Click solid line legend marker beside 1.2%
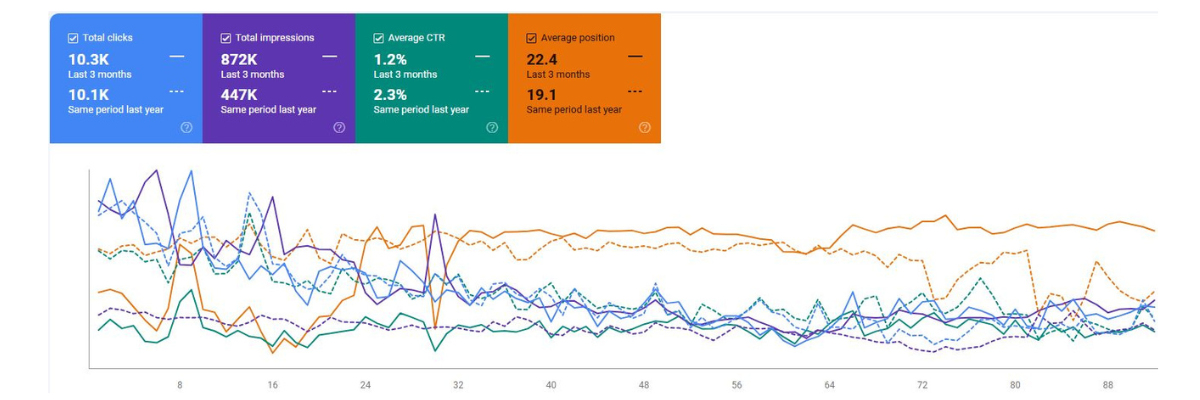Image resolution: width=1200 pixels, height=400 pixels. pos(482,57)
